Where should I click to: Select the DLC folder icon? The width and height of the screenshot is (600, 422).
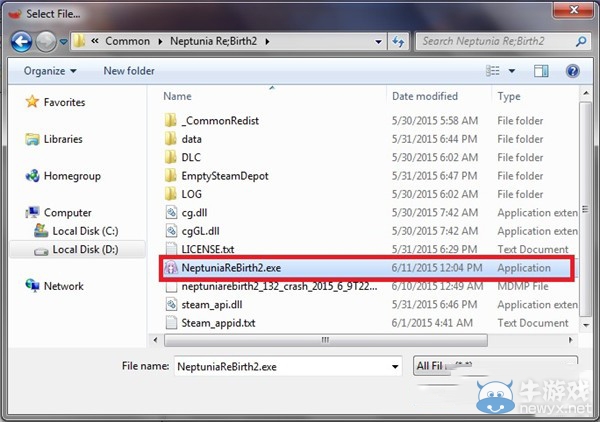pos(171,157)
